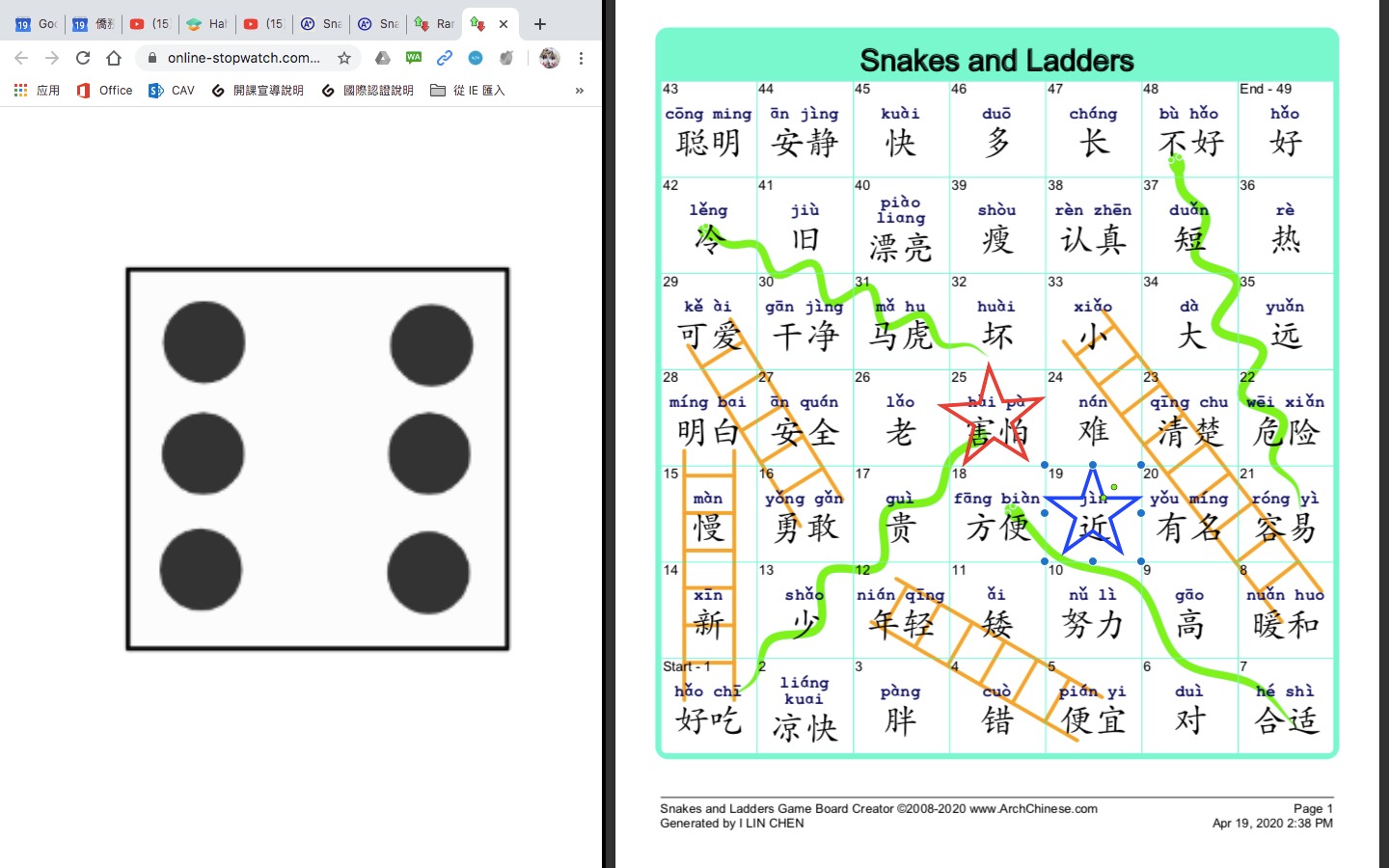The height and width of the screenshot is (868, 1389).
Task: Switch to the first 'Sna' ArchChinese tab
Action: [321, 24]
